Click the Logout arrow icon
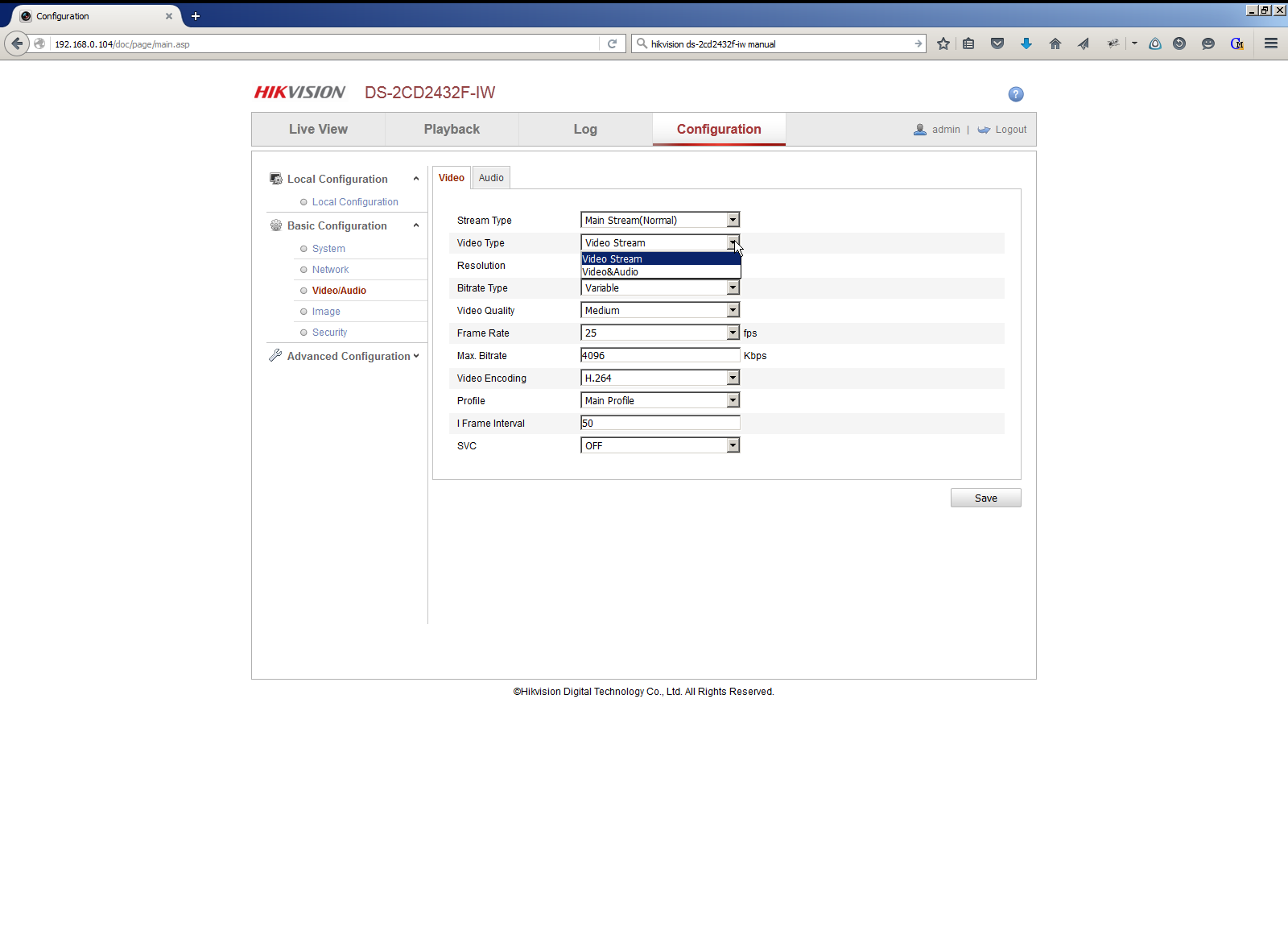 tap(984, 130)
